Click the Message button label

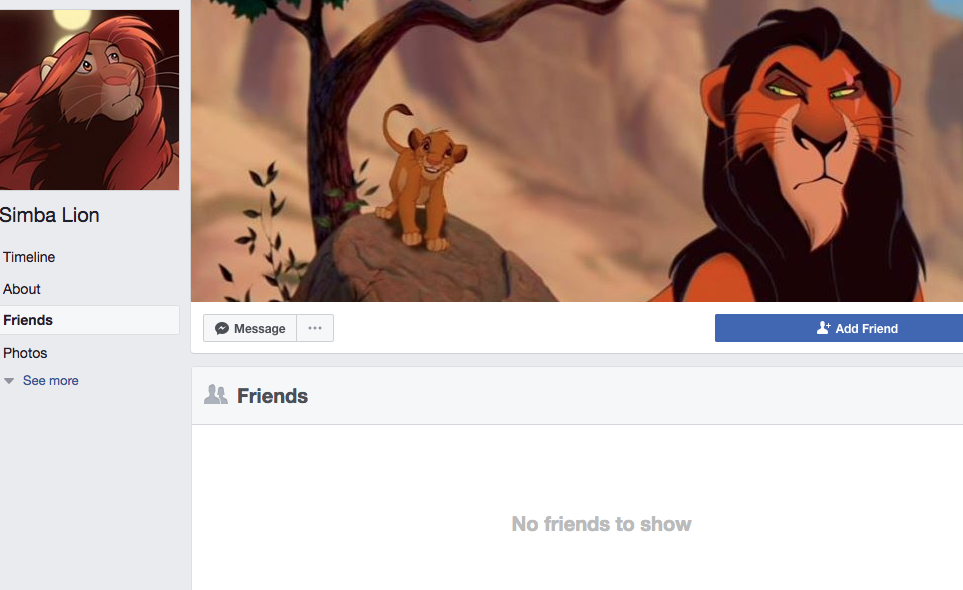click(259, 328)
